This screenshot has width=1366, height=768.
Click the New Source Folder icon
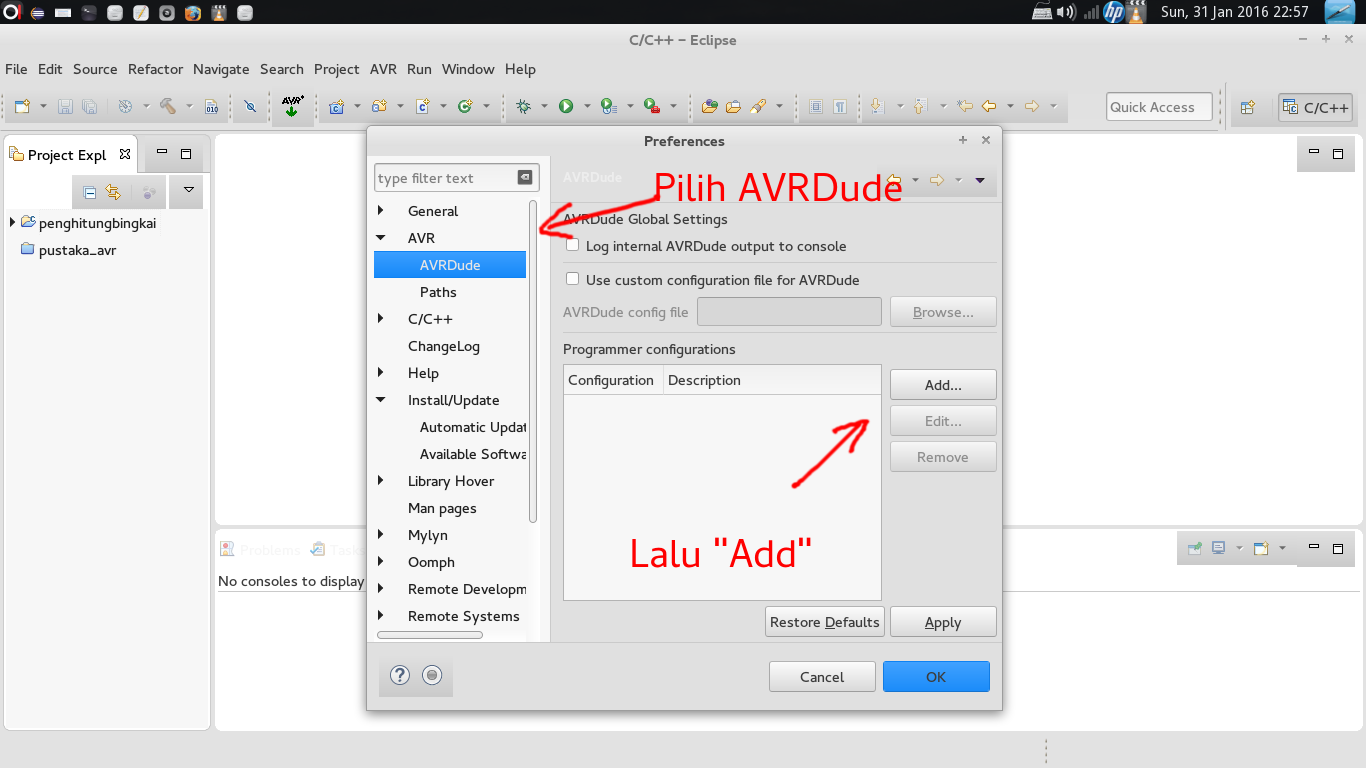(x=380, y=106)
